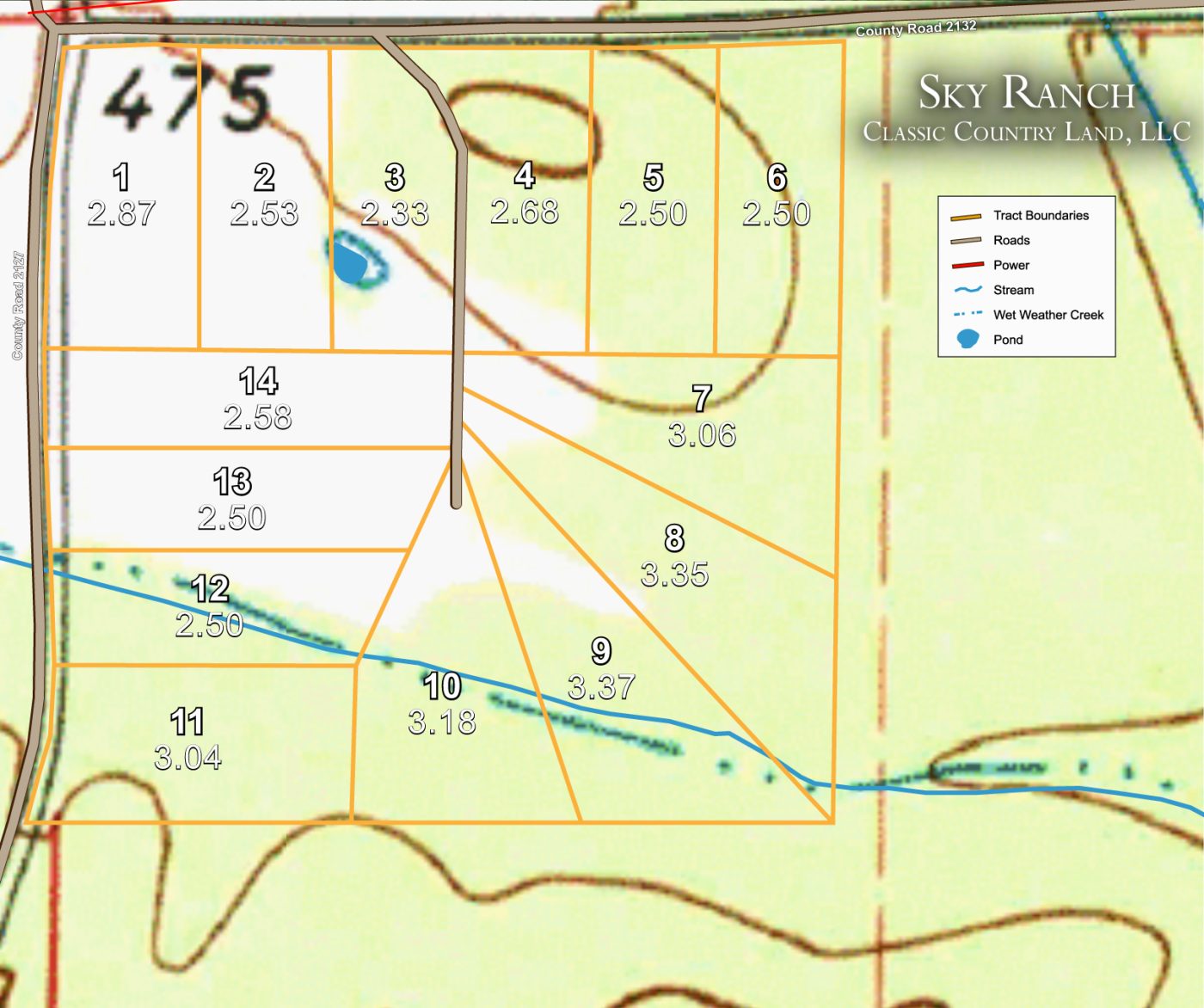The image size is (1204, 1008).
Task: Click the 3.04 acreage value
Action: [188, 759]
